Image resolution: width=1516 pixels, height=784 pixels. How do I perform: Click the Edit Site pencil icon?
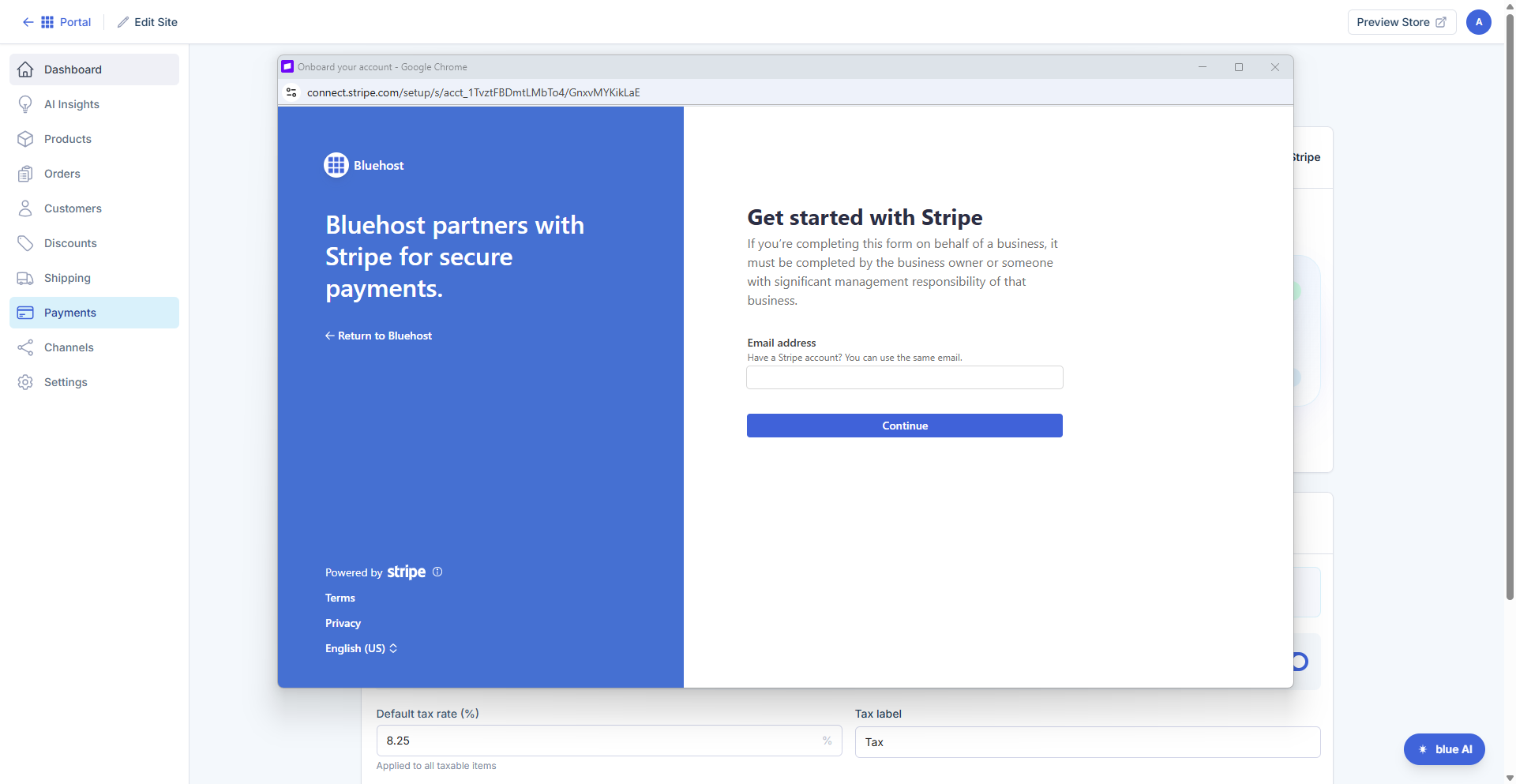(x=123, y=22)
